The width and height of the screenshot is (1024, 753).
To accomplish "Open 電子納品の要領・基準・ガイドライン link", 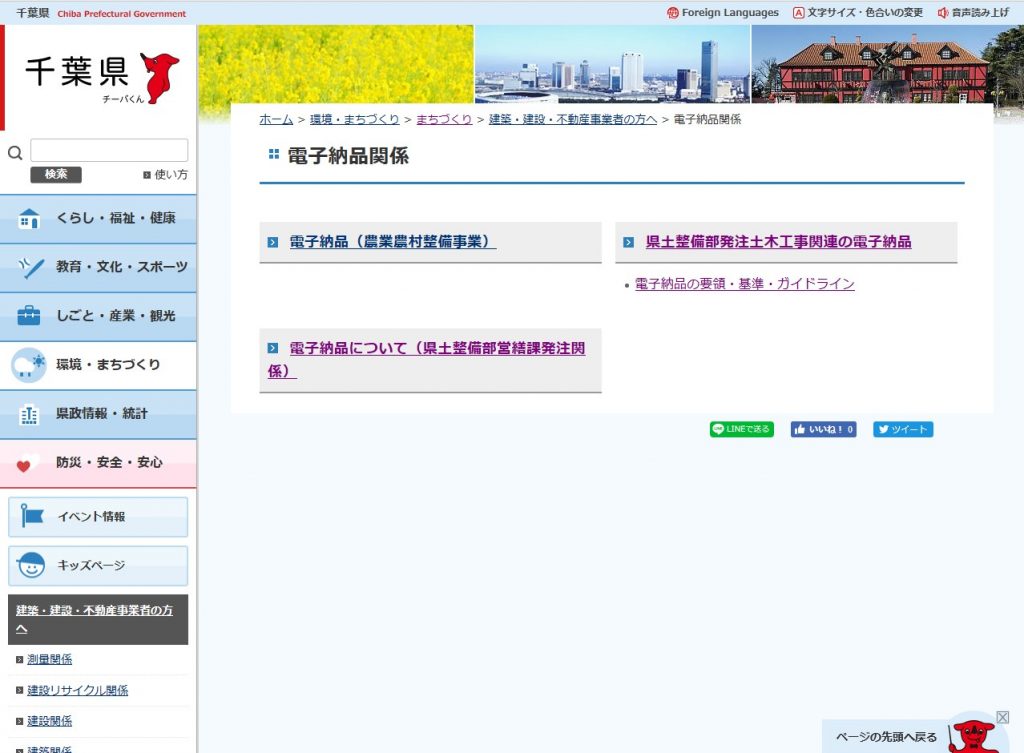I will click(x=744, y=284).
